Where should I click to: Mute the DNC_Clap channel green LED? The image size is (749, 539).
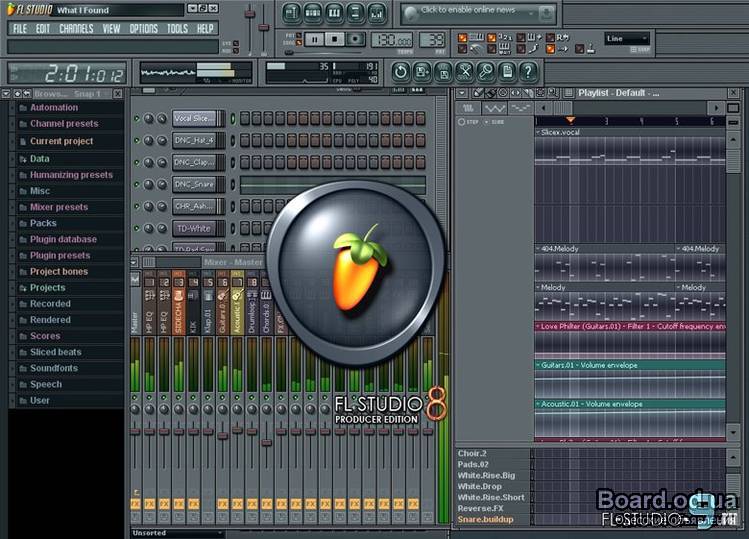(137, 162)
